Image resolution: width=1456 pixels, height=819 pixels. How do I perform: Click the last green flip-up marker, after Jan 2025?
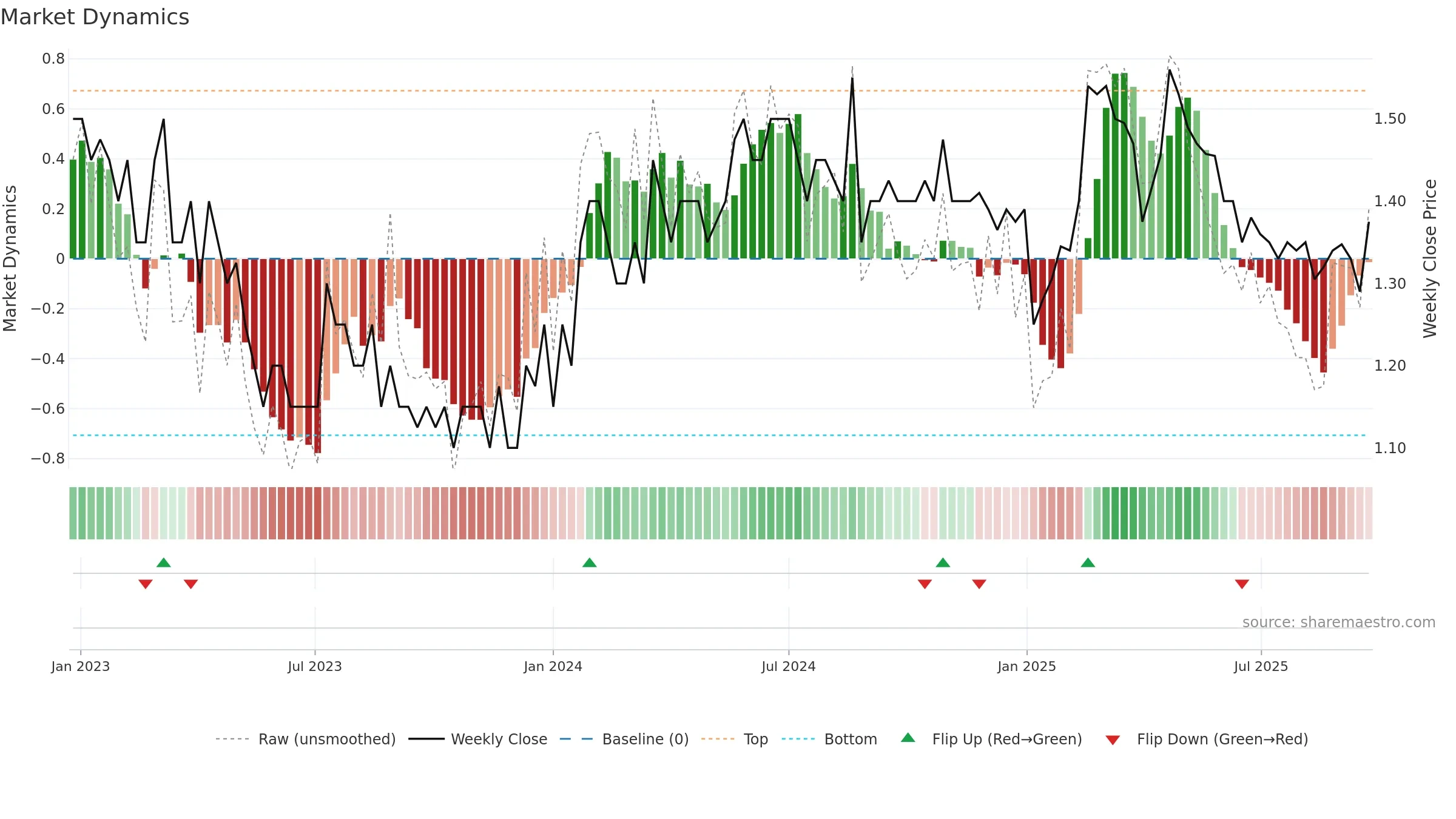click(1088, 562)
